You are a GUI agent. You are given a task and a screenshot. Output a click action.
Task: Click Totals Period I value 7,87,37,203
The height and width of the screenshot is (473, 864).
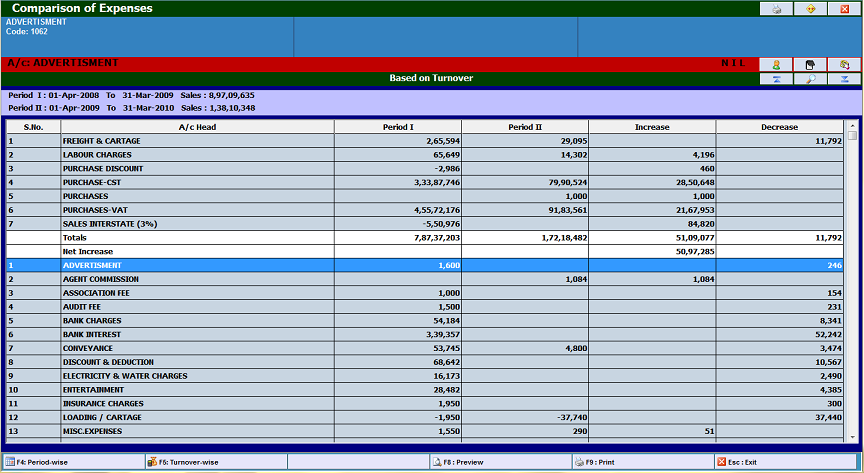437,238
